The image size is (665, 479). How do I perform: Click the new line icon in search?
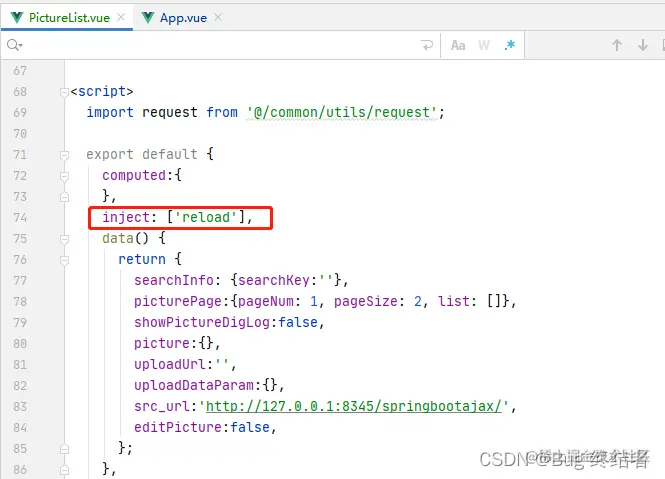point(427,45)
